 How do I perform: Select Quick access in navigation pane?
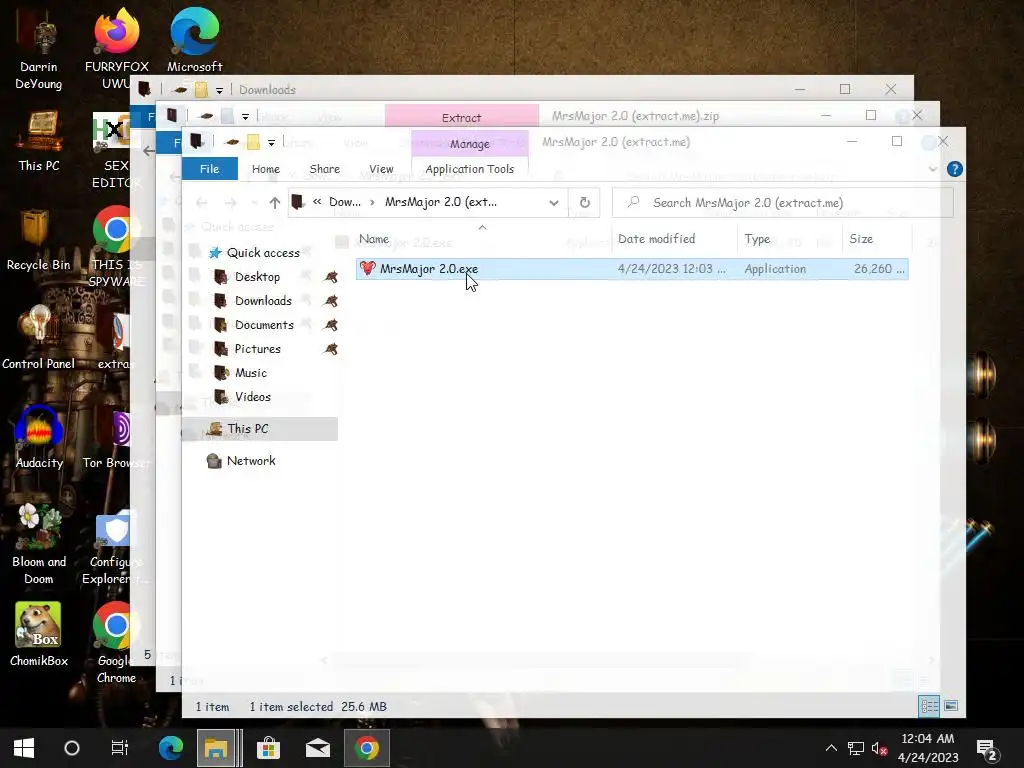263,253
